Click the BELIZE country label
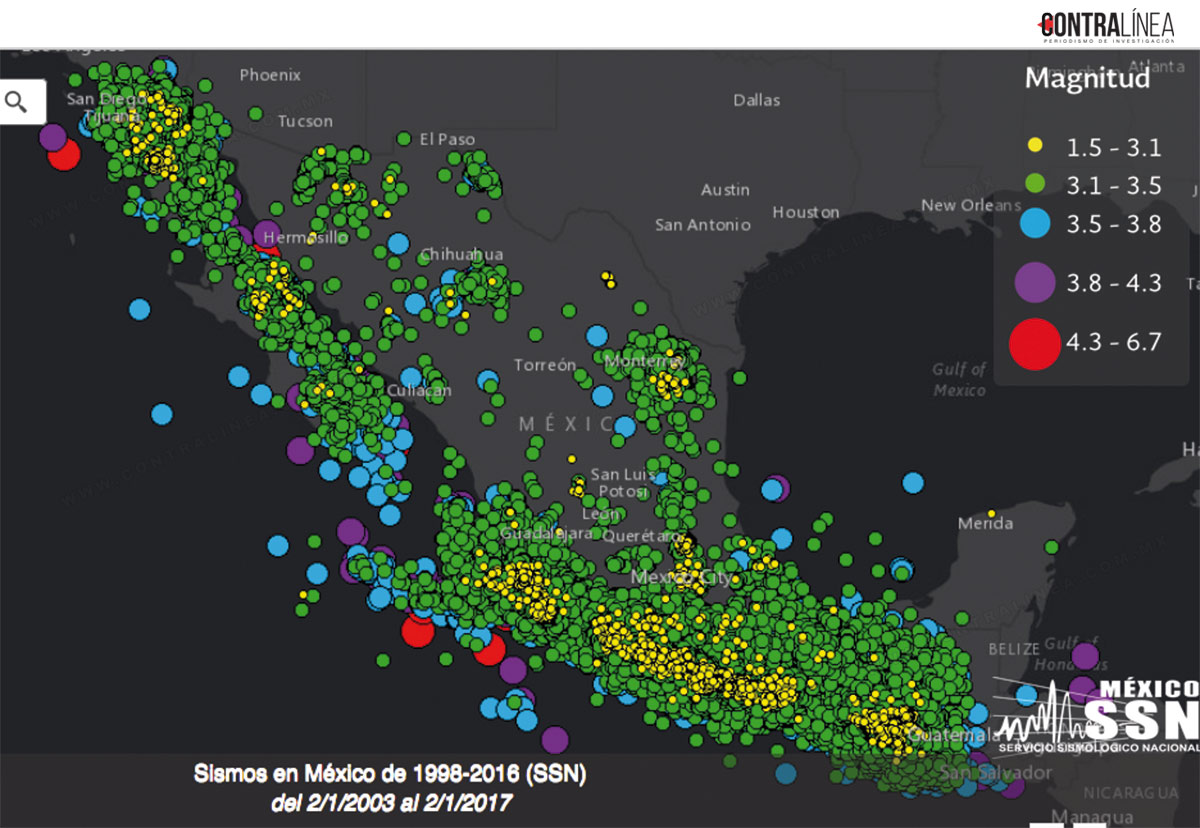 pos(1014,649)
